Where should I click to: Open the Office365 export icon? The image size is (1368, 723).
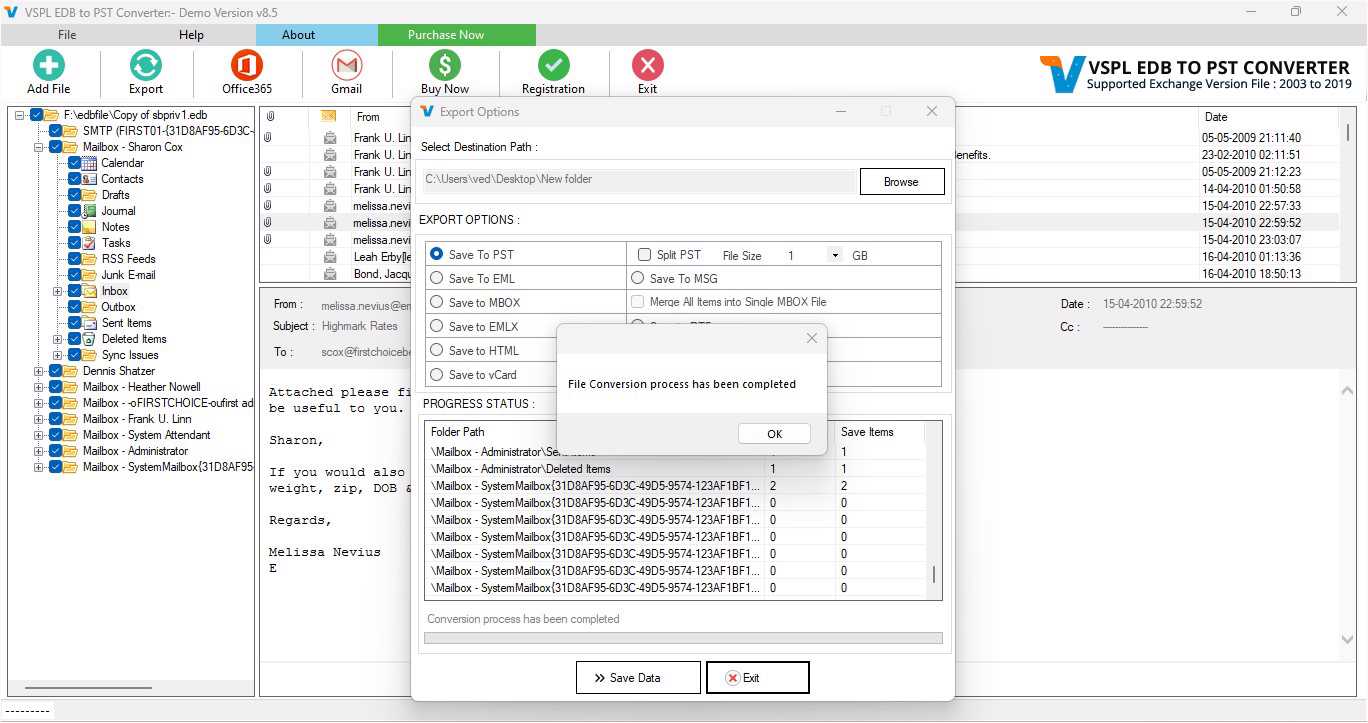point(246,65)
